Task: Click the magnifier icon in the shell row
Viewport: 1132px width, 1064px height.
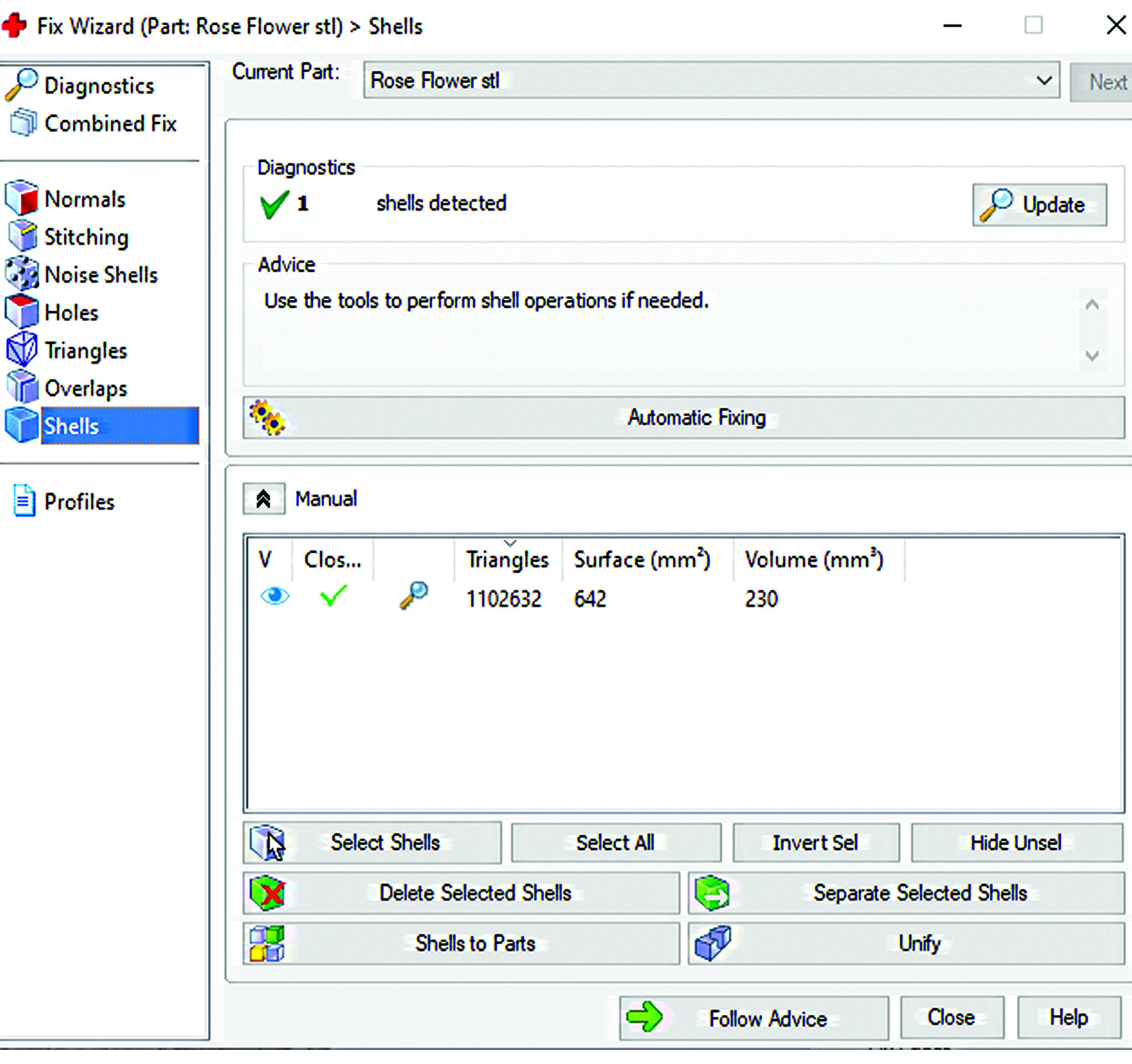Action: [414, 596]
